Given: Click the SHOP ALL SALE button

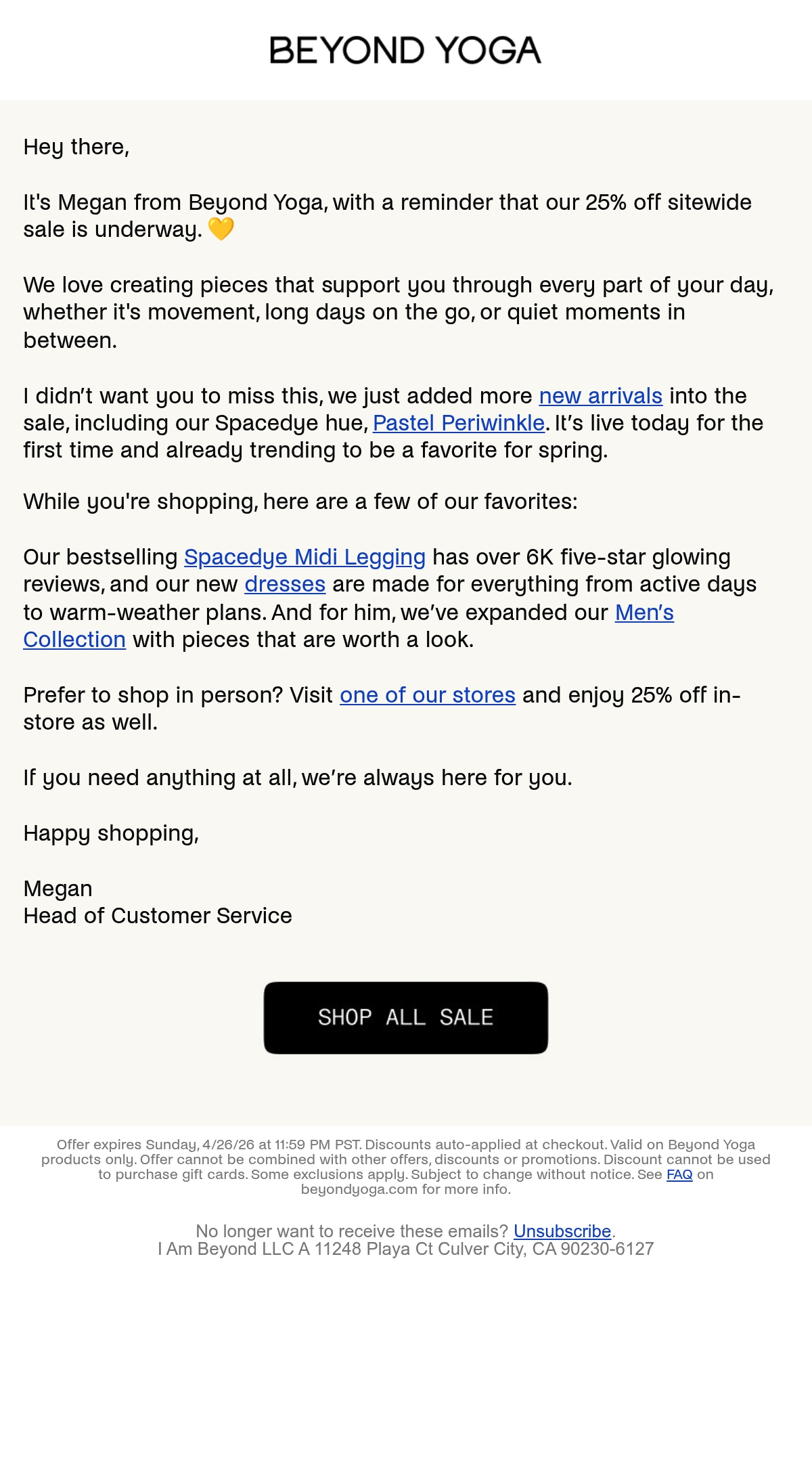Looking at the screenshot, I should point(406,1018).
